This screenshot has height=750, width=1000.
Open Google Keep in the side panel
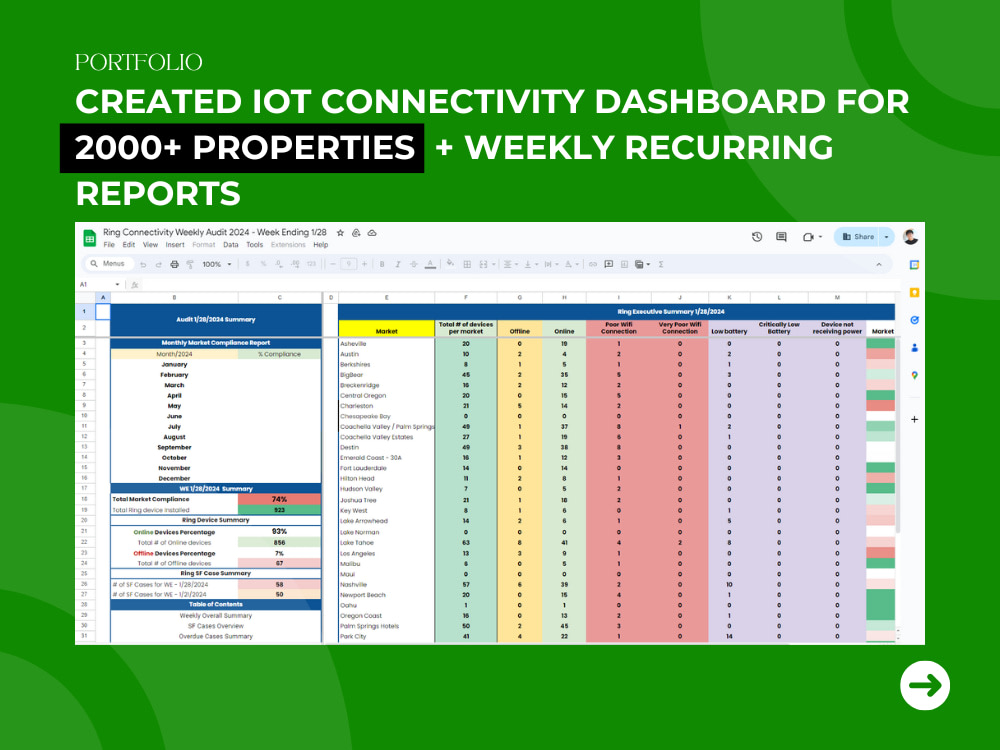[x=915, y=293]
